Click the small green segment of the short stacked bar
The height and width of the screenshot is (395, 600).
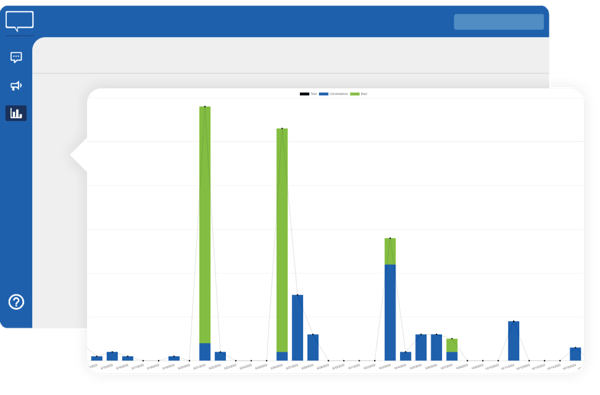click(452, 345)
